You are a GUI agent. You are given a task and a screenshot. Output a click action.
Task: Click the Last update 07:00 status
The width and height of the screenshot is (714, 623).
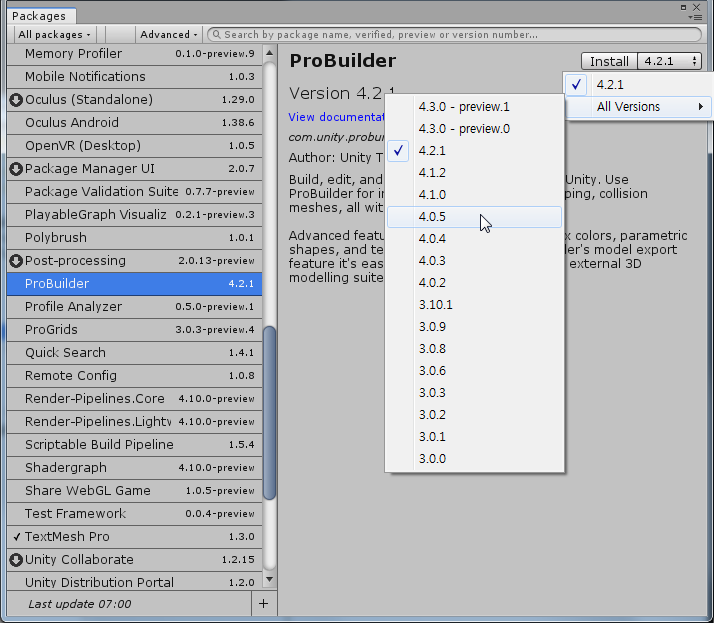[x=80, y=604]
